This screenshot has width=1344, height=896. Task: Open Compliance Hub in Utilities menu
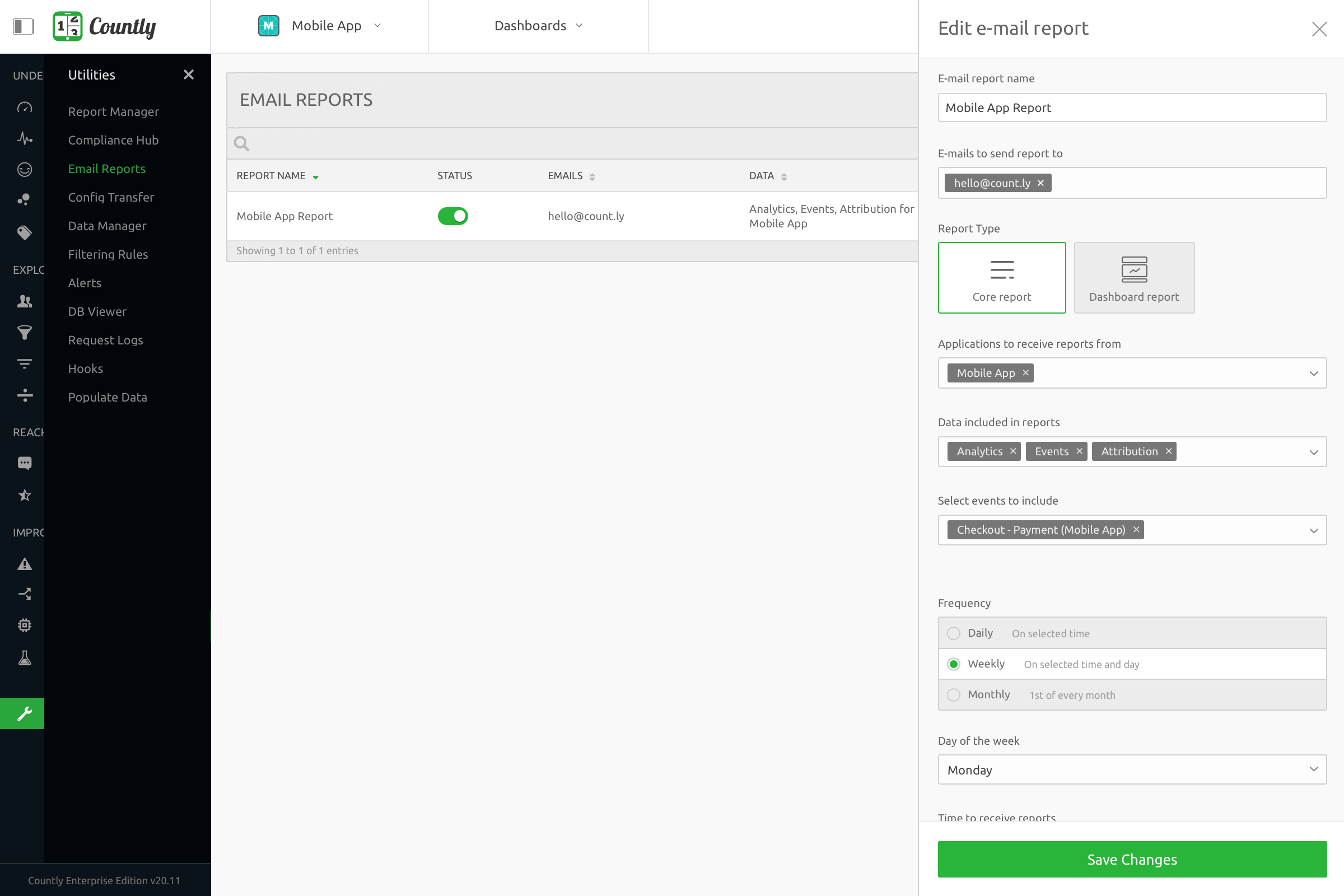tap(113, 140)
